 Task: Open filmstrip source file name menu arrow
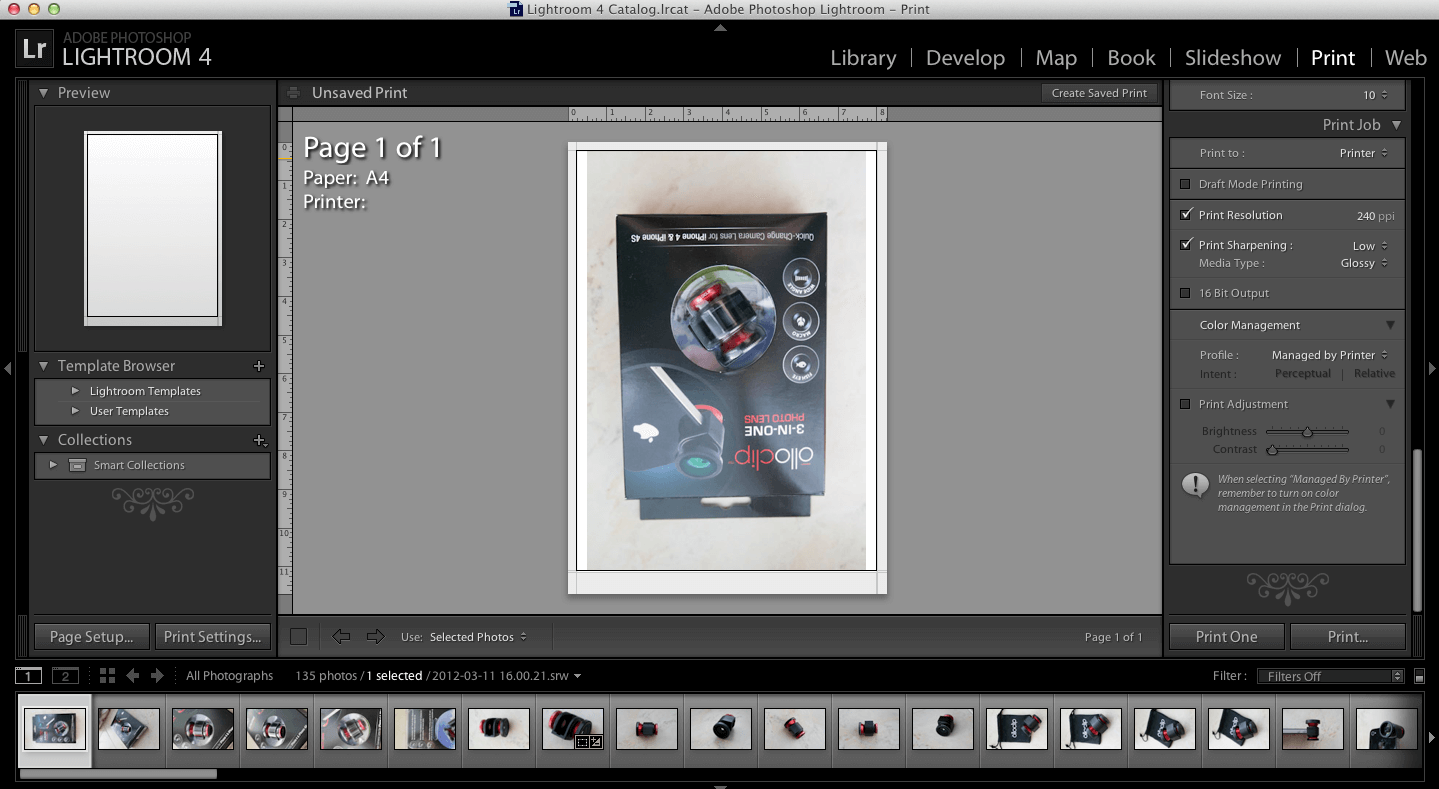click(578, 677)
